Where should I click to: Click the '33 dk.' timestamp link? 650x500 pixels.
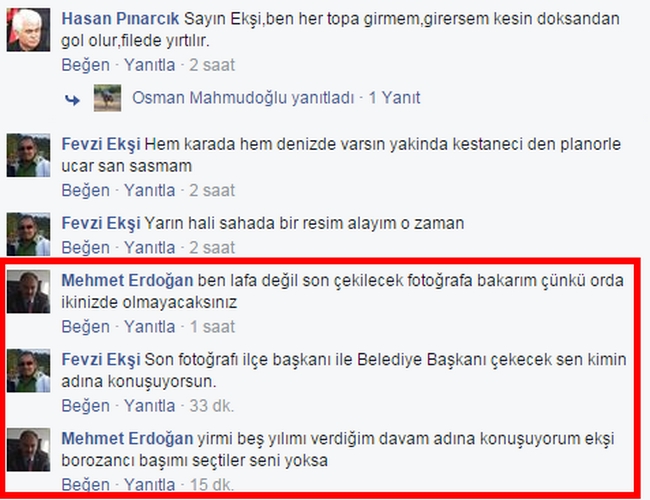pyautogui.click(x=211, y=406)
